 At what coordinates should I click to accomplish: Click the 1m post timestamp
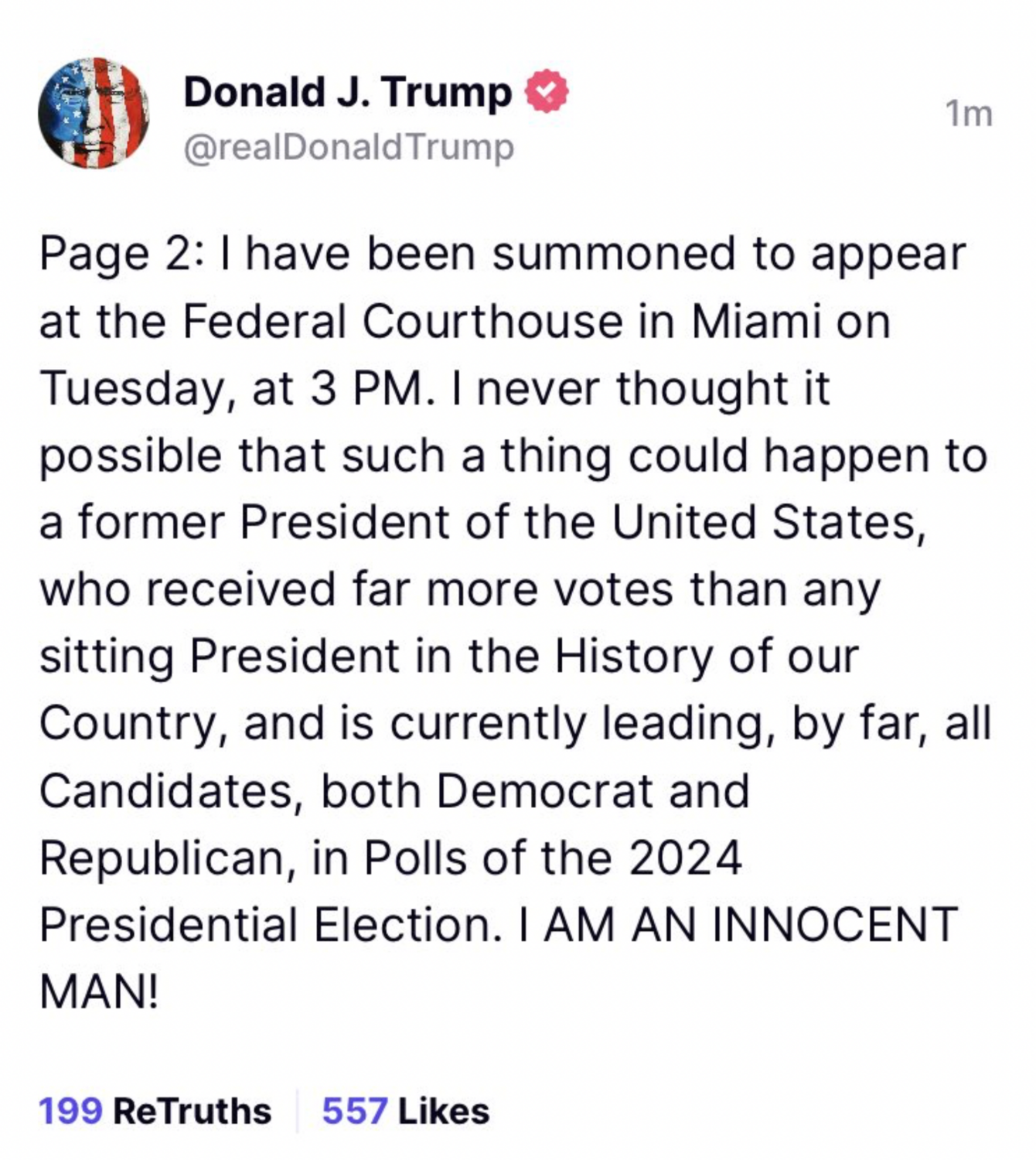(x=968, y=114)
